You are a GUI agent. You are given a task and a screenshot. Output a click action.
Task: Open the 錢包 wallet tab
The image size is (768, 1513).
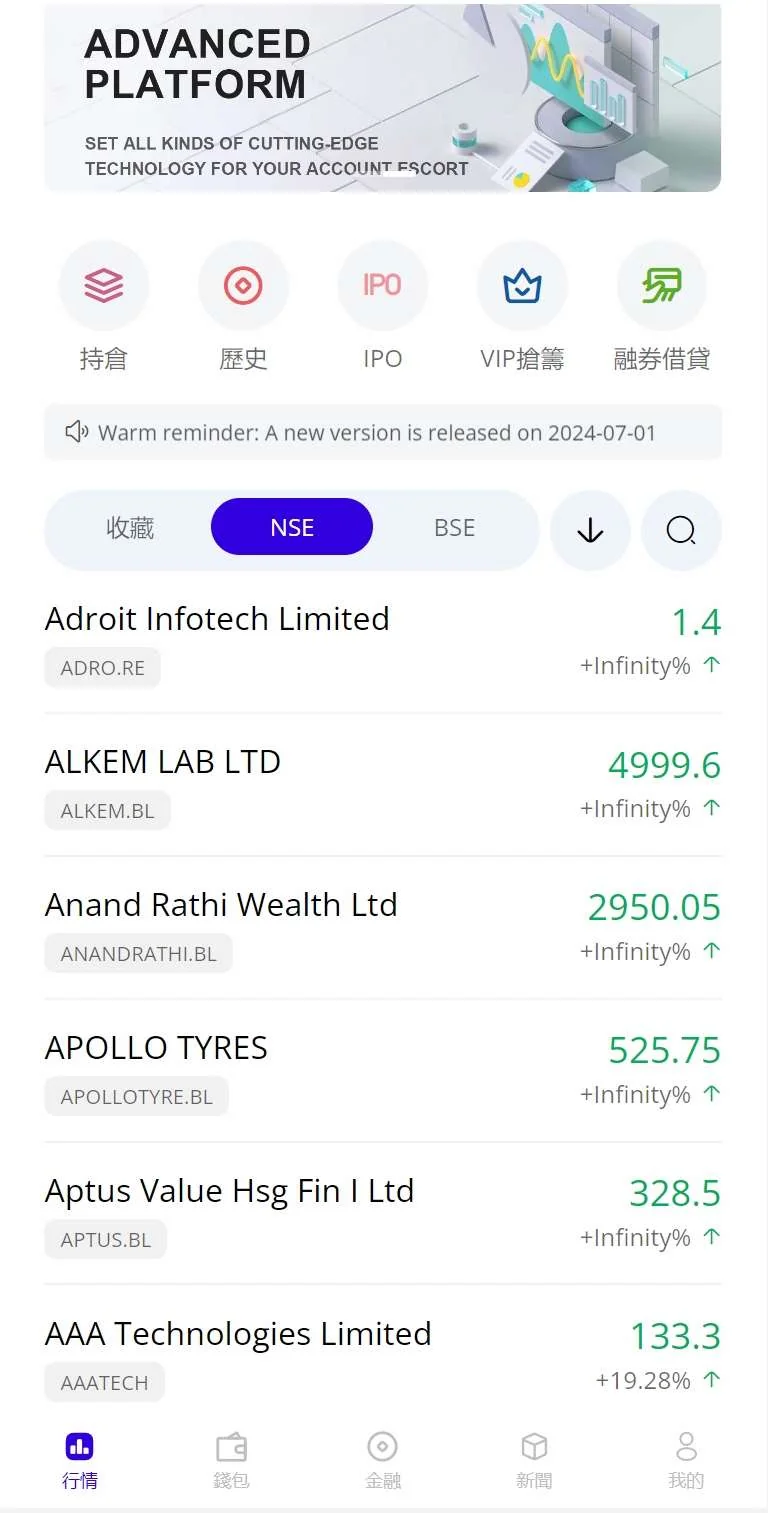click(231, 1460)
